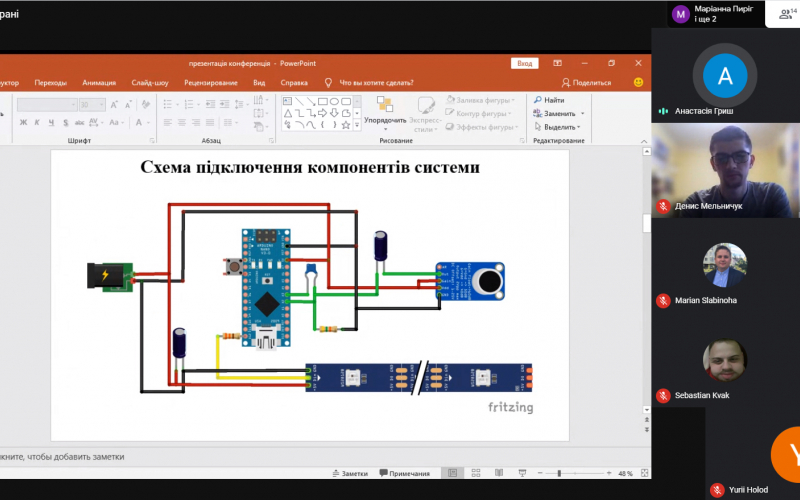This screenshot has height=500, width=800.
Task: Open the Вид tab
Action: (259, 83)
